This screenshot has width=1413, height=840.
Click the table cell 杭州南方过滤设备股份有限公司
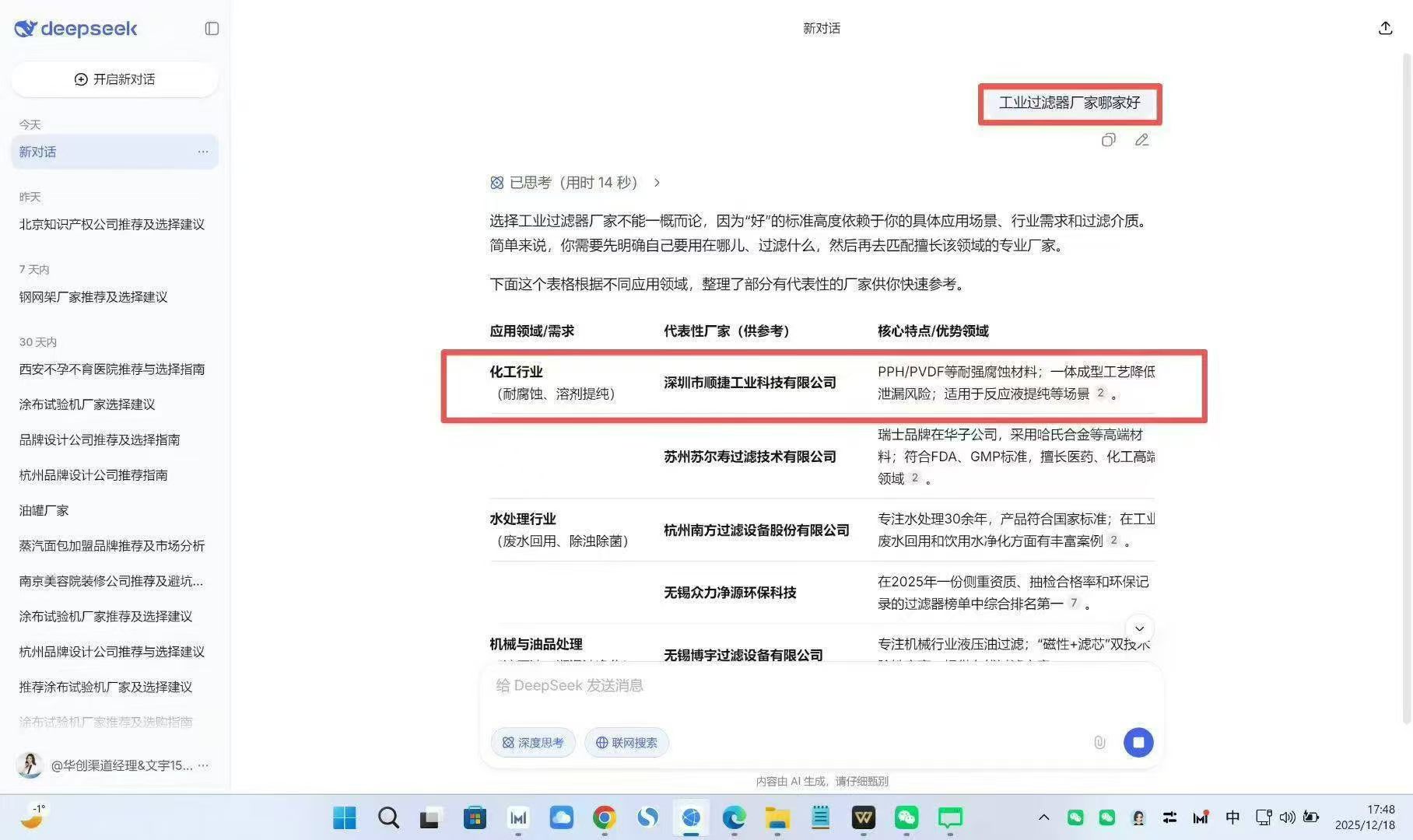coord(756,530)
